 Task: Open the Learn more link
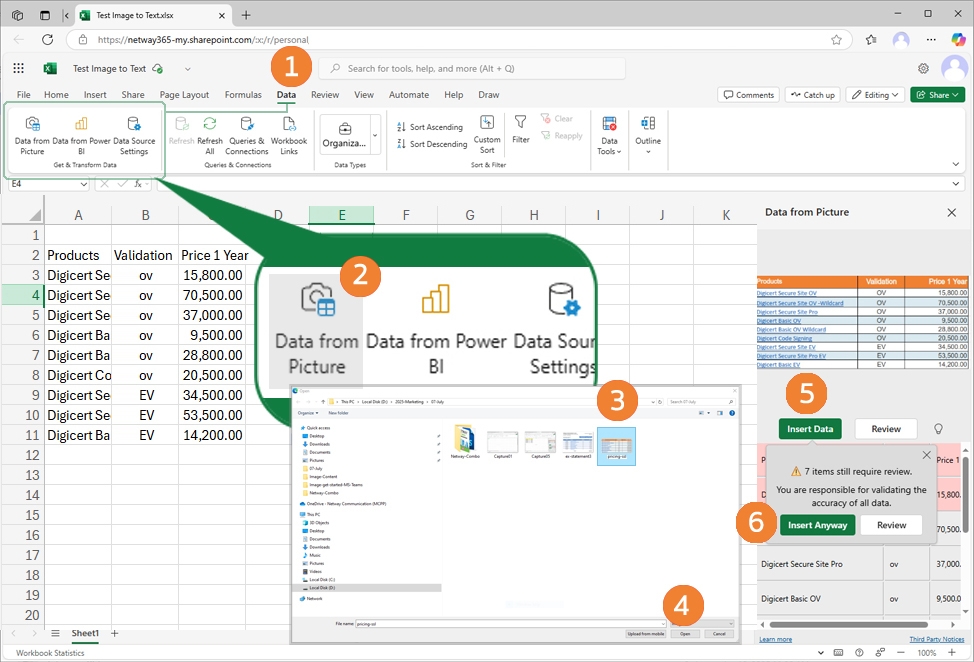[775, 639]
